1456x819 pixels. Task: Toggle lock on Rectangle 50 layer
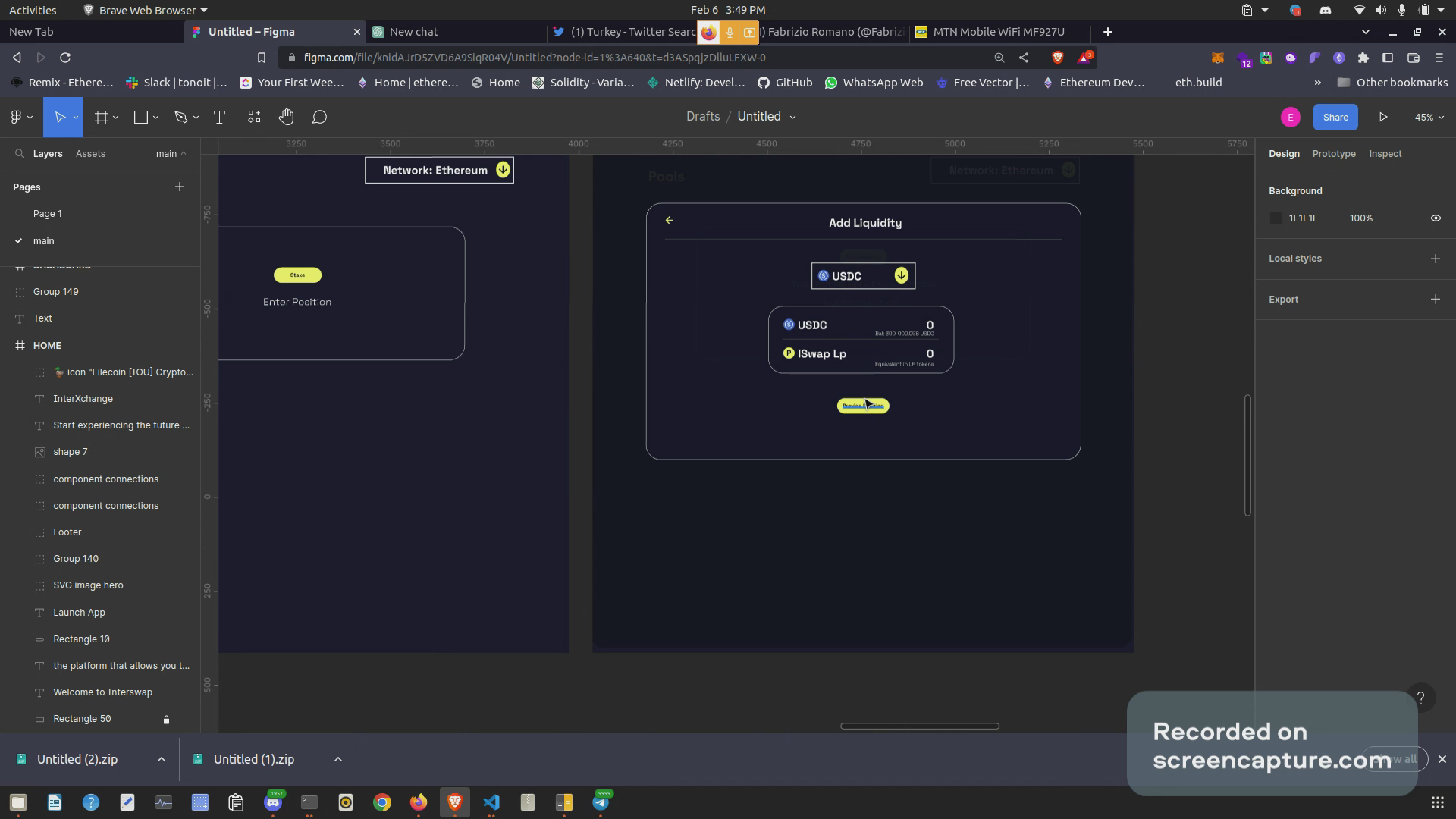(166, 720)
